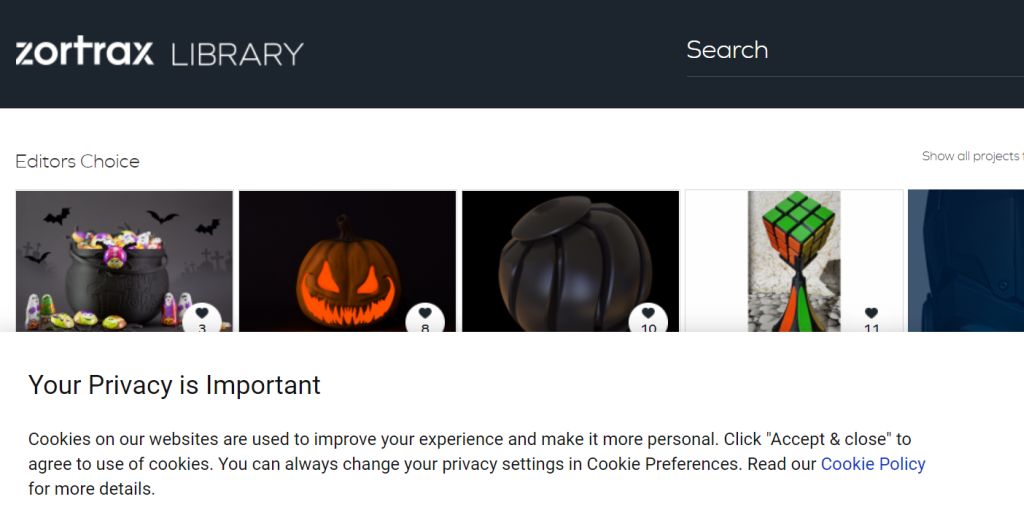The width and height of the screenshot is (1024, 521).
Task: Click the like count 11 on Rubik's cube
Action: (x=871, y=328)
